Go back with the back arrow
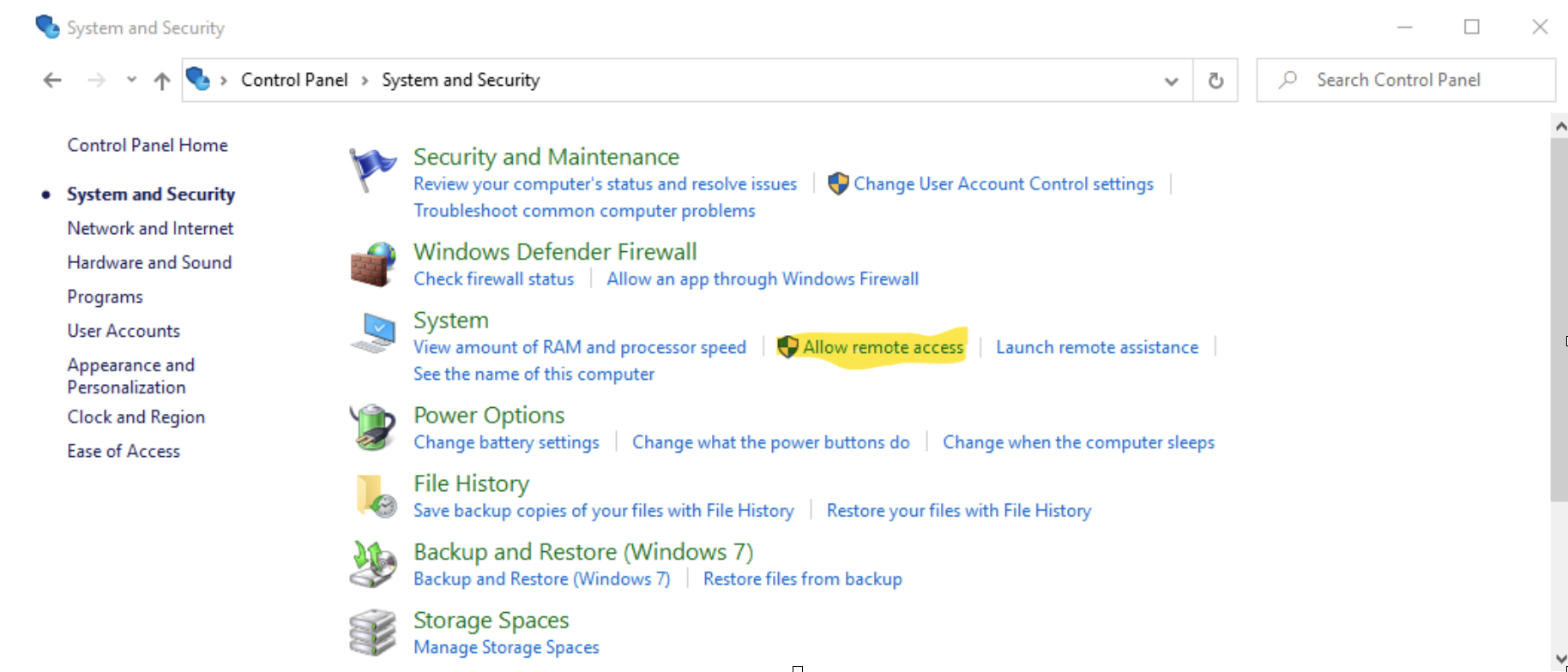Screen dimensions: 1568x672 pos(52,81)
